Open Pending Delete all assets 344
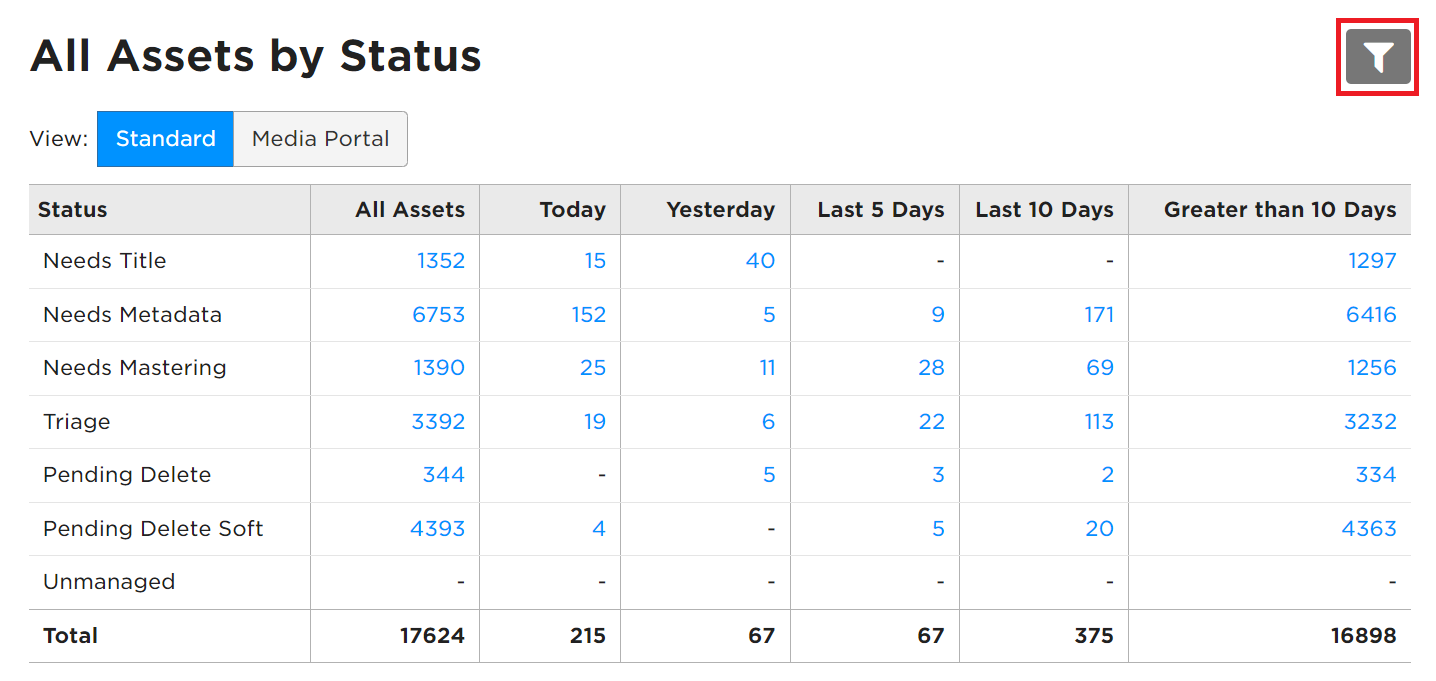1436x681 pixels. (444, 475)
